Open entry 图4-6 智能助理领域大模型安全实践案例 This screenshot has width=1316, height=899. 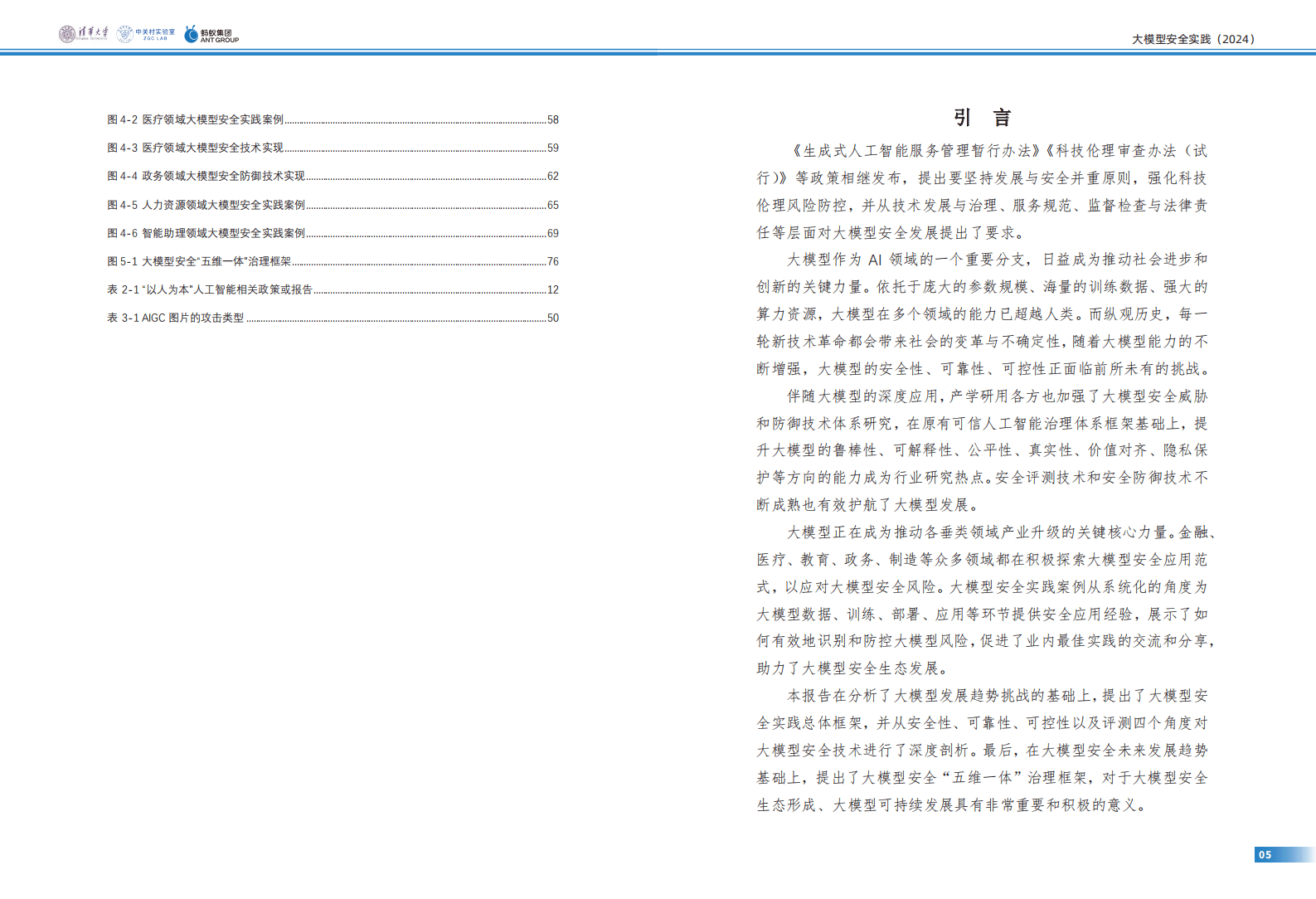[x=333, y=233]
